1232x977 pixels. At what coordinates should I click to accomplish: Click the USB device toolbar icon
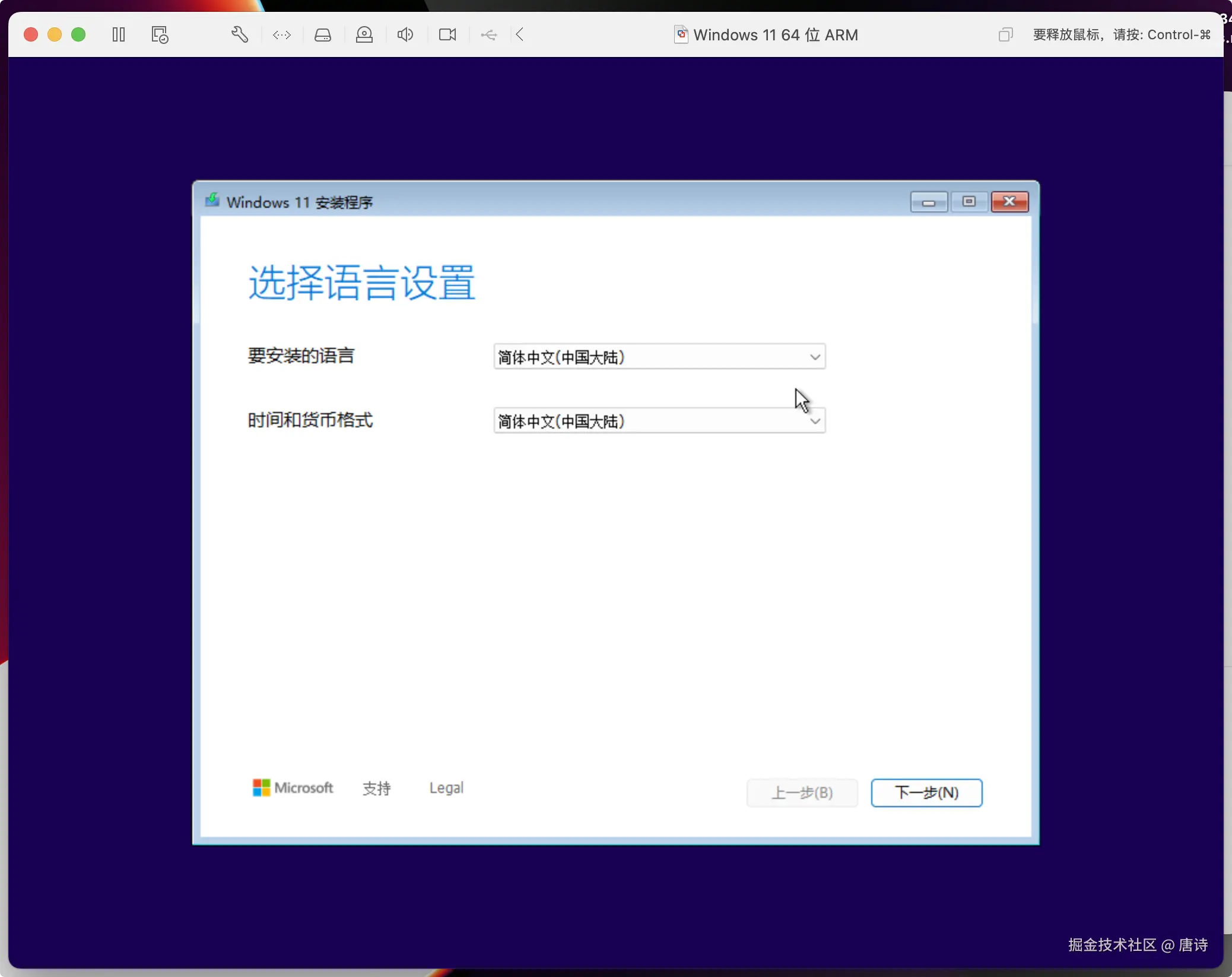coord(489,35)
